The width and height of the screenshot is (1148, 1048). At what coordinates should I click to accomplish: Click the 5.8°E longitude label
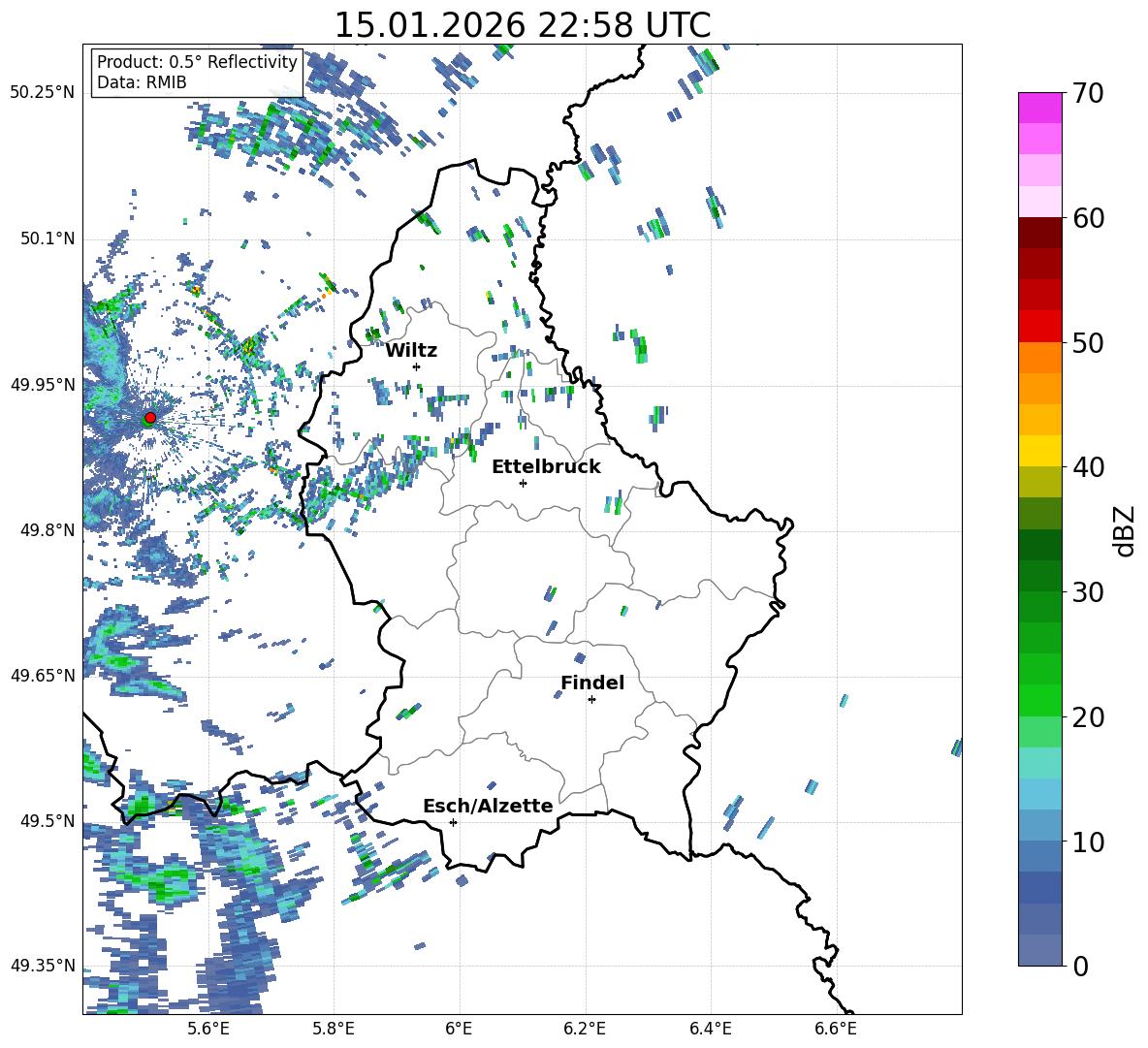[x=334, y=1029]
